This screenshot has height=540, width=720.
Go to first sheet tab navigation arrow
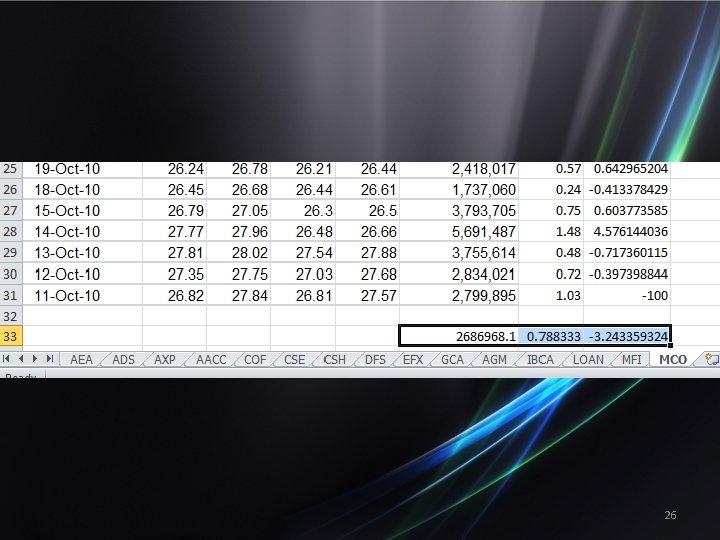pos(6,359)
